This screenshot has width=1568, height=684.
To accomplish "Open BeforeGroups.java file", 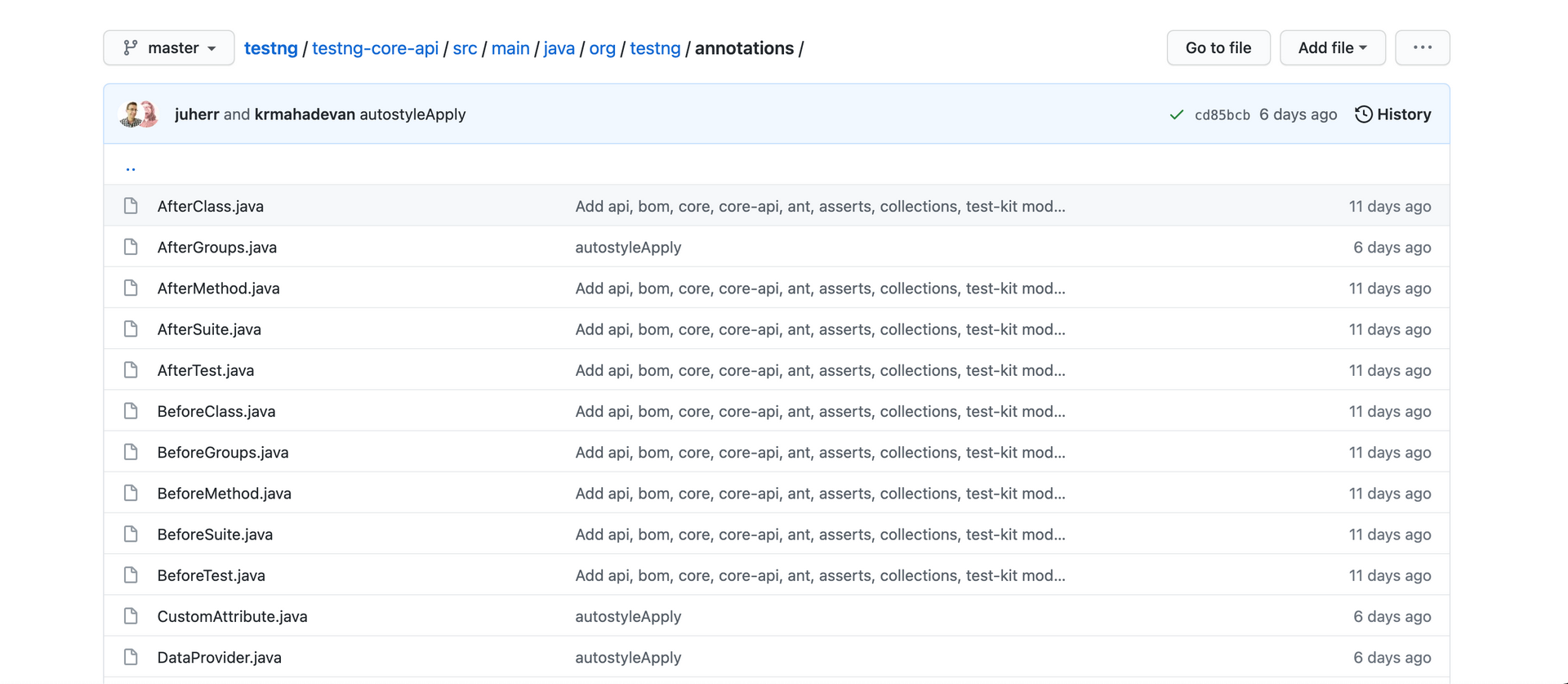I will (223, 452).
